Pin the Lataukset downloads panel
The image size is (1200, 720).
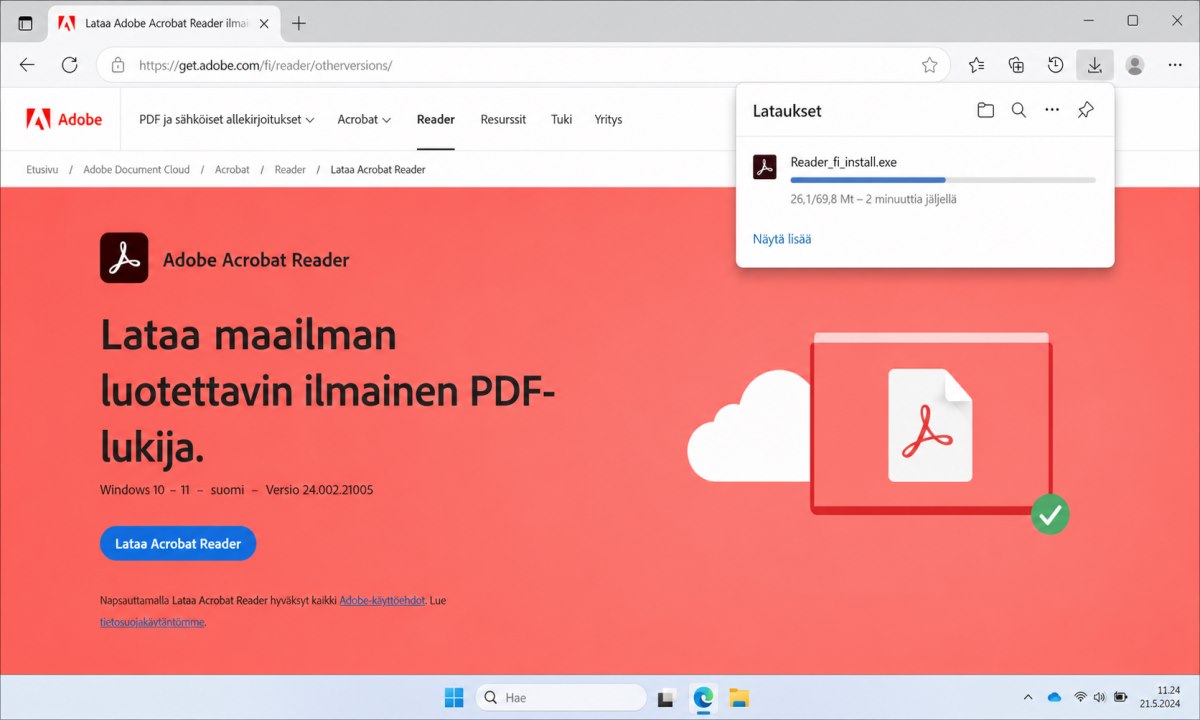click(1085, 110)
